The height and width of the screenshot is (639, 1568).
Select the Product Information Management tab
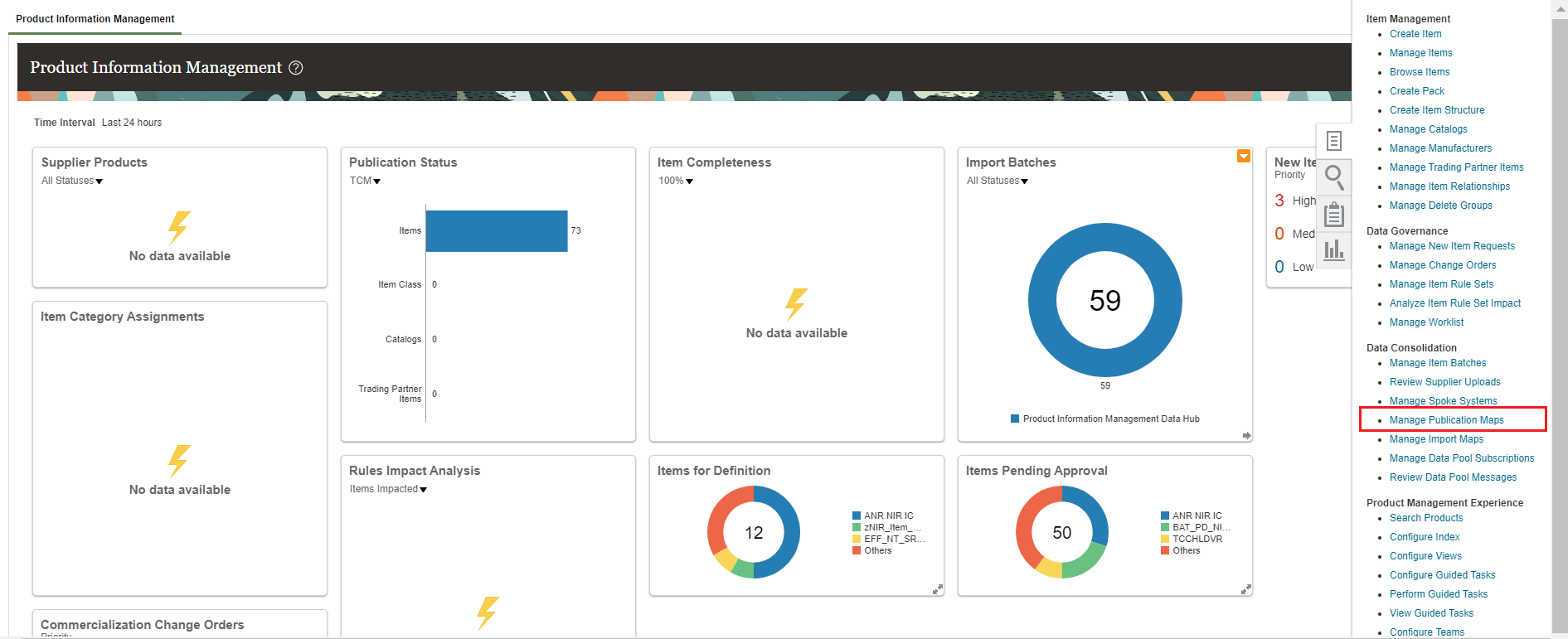pos(95,19)
